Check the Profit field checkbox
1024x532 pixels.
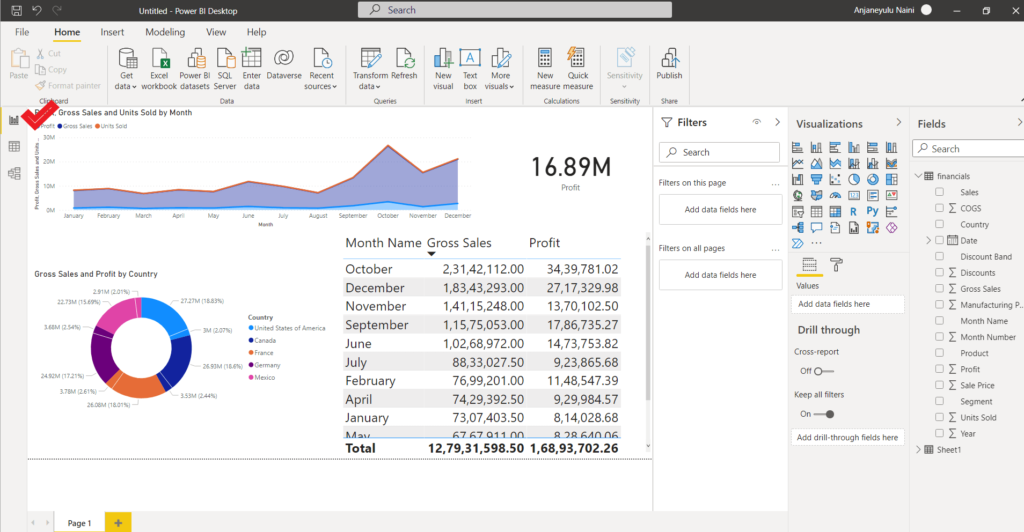(x=939, y=369)
